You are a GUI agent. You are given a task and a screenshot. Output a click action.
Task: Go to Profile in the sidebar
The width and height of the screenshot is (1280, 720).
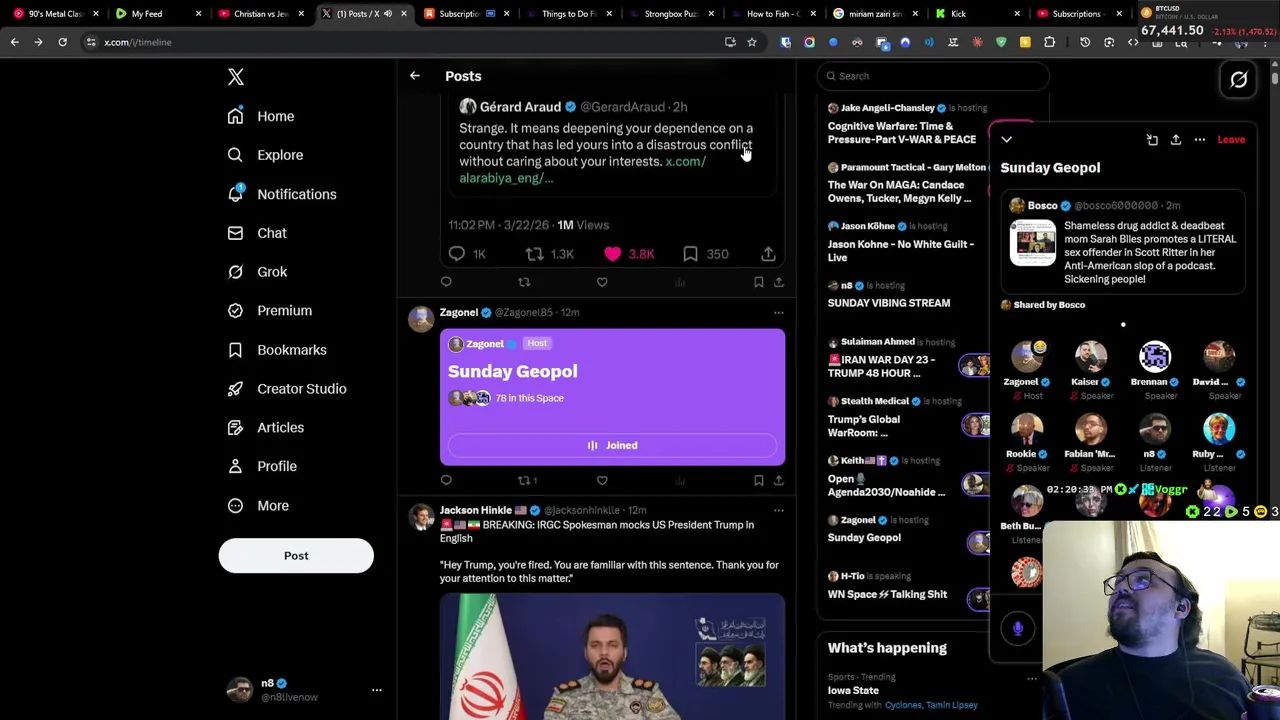point(262,466)
